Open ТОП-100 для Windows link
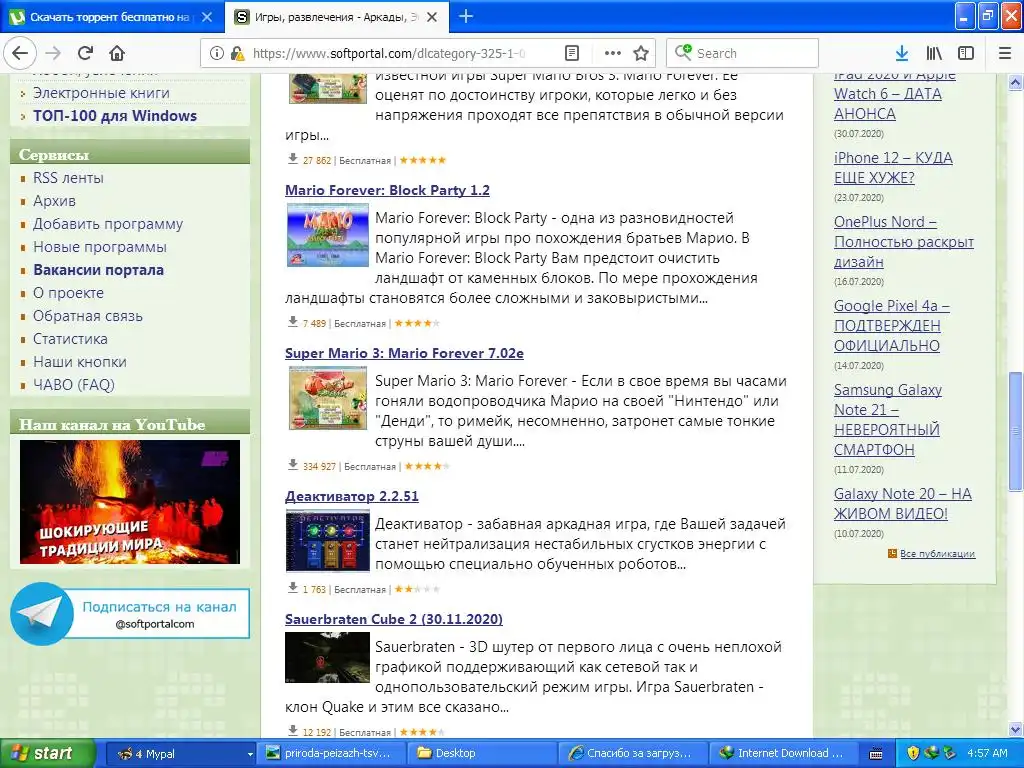1024x768 pixels. [x=115, y=116]
